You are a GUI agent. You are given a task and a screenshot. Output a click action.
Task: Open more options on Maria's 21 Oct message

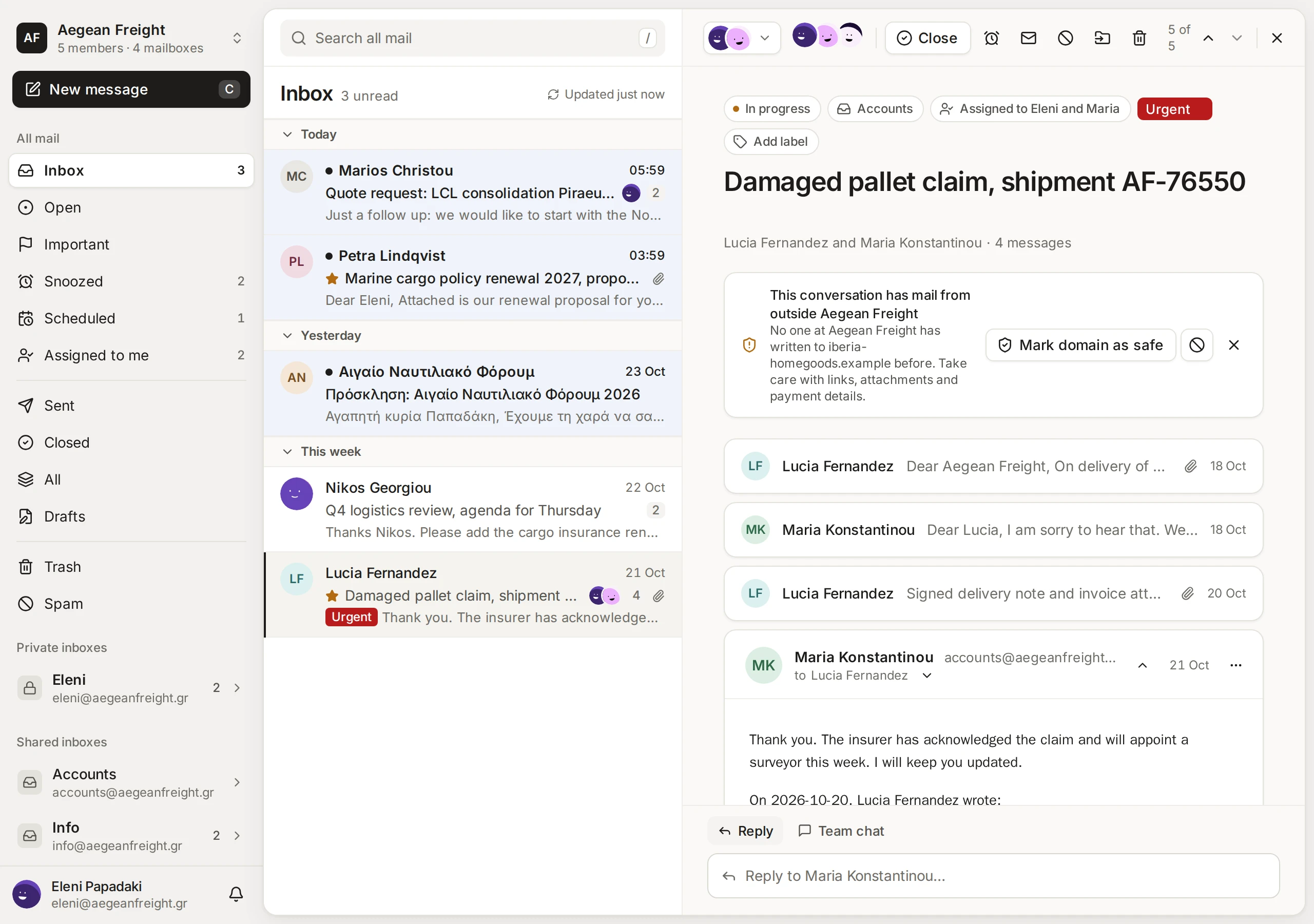click(1235, 665)
